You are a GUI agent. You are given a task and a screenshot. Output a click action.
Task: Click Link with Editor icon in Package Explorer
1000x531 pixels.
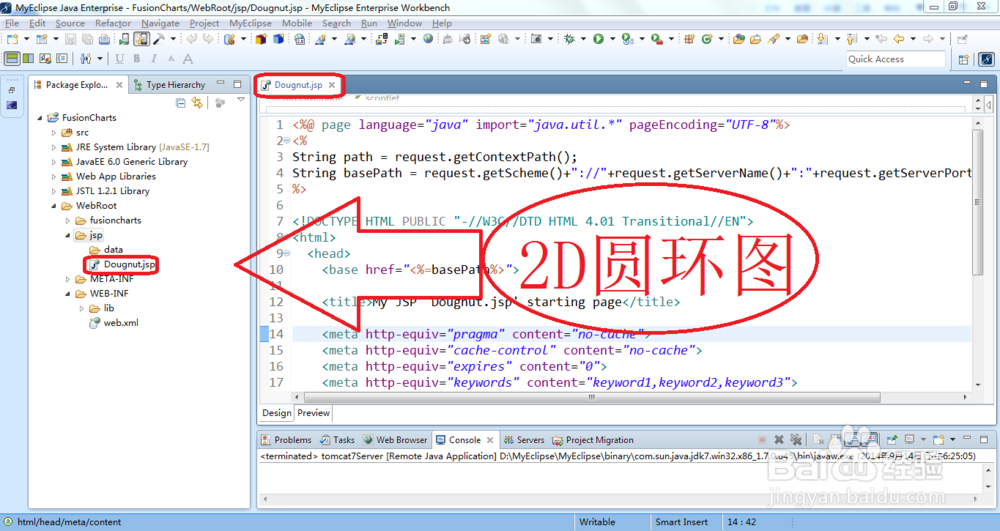[x=197, y=103]
